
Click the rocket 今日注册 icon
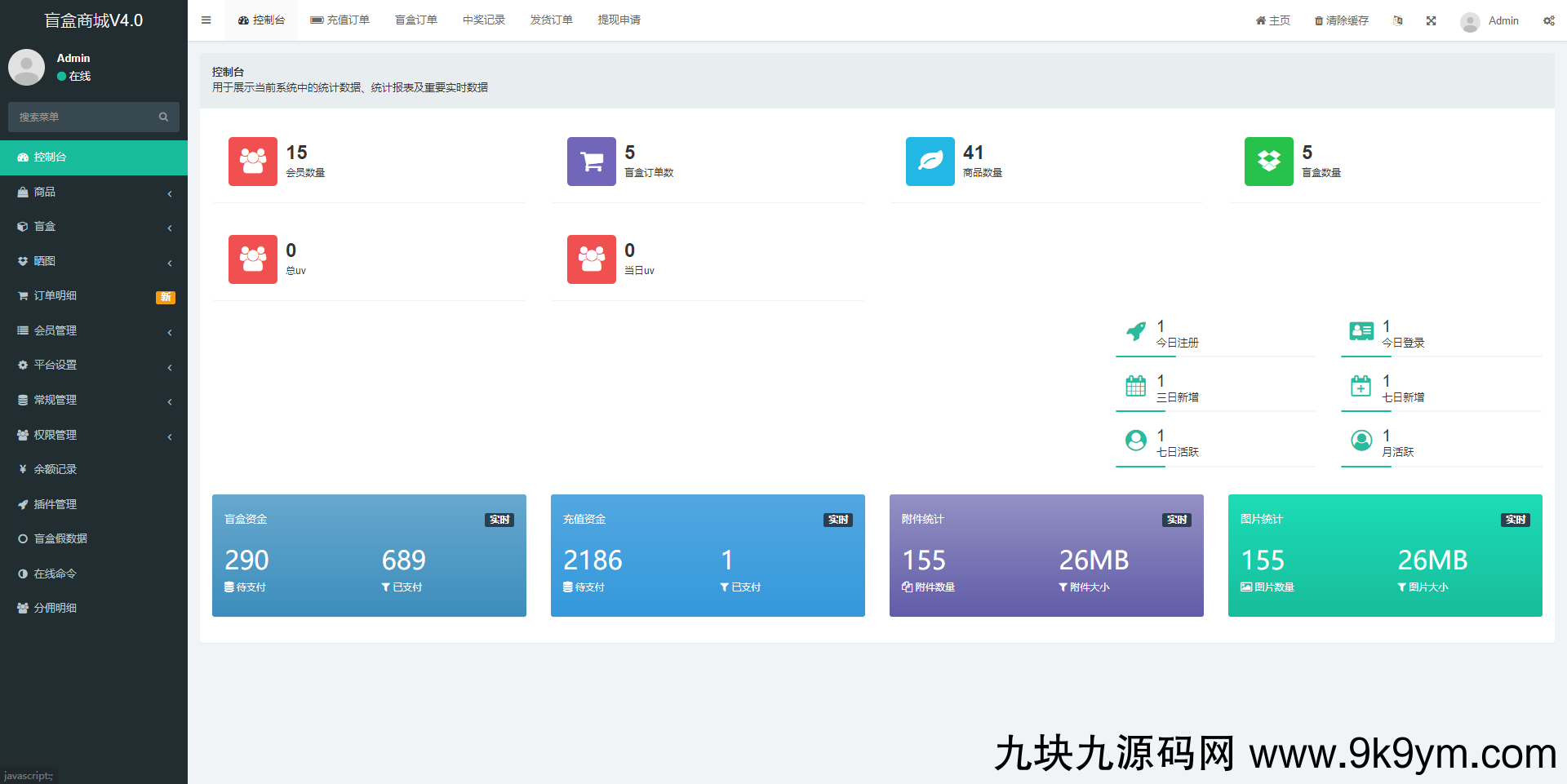(x=1135, y=331)
